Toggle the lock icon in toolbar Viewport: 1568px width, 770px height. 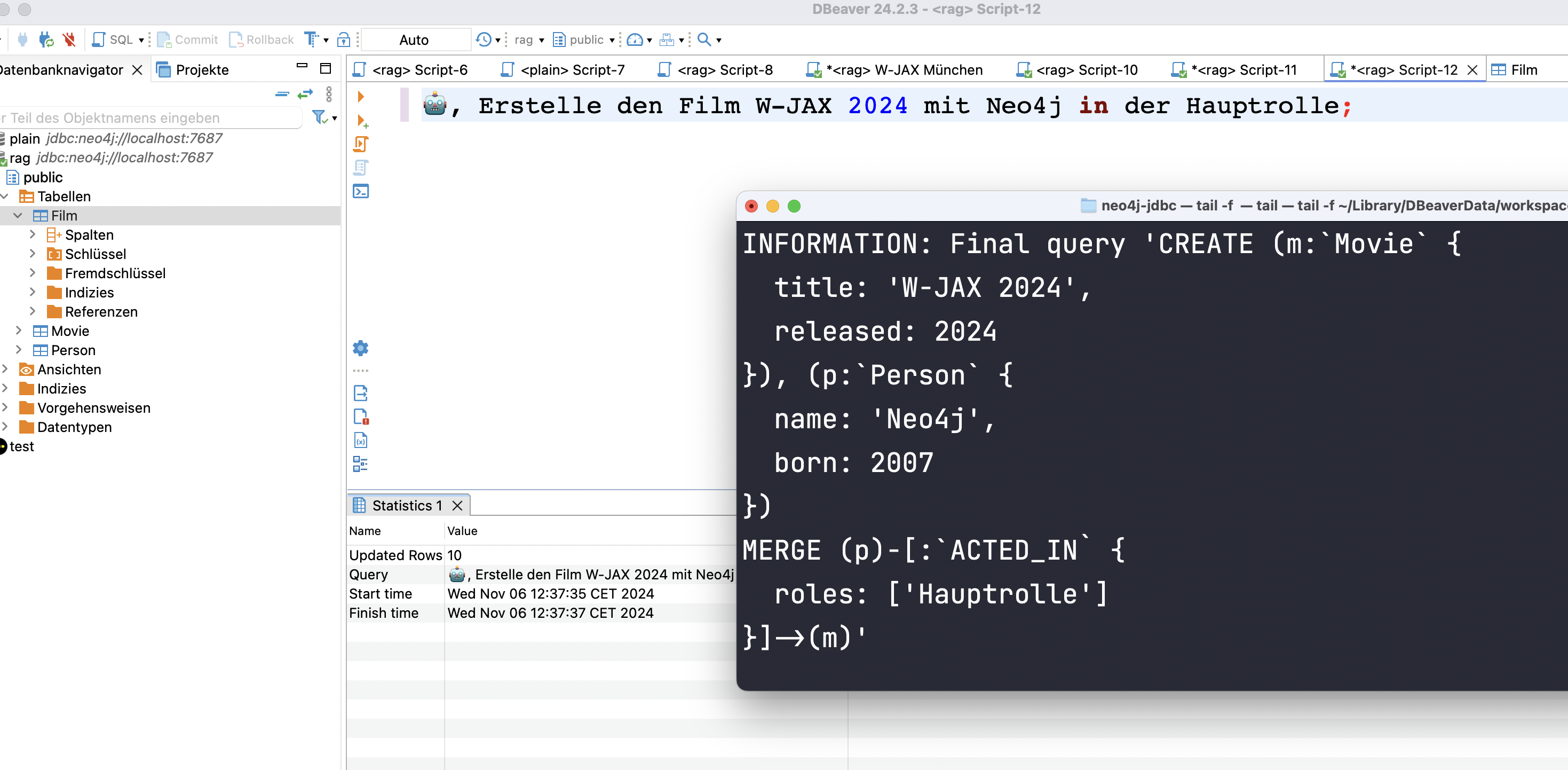click(344, 40)
